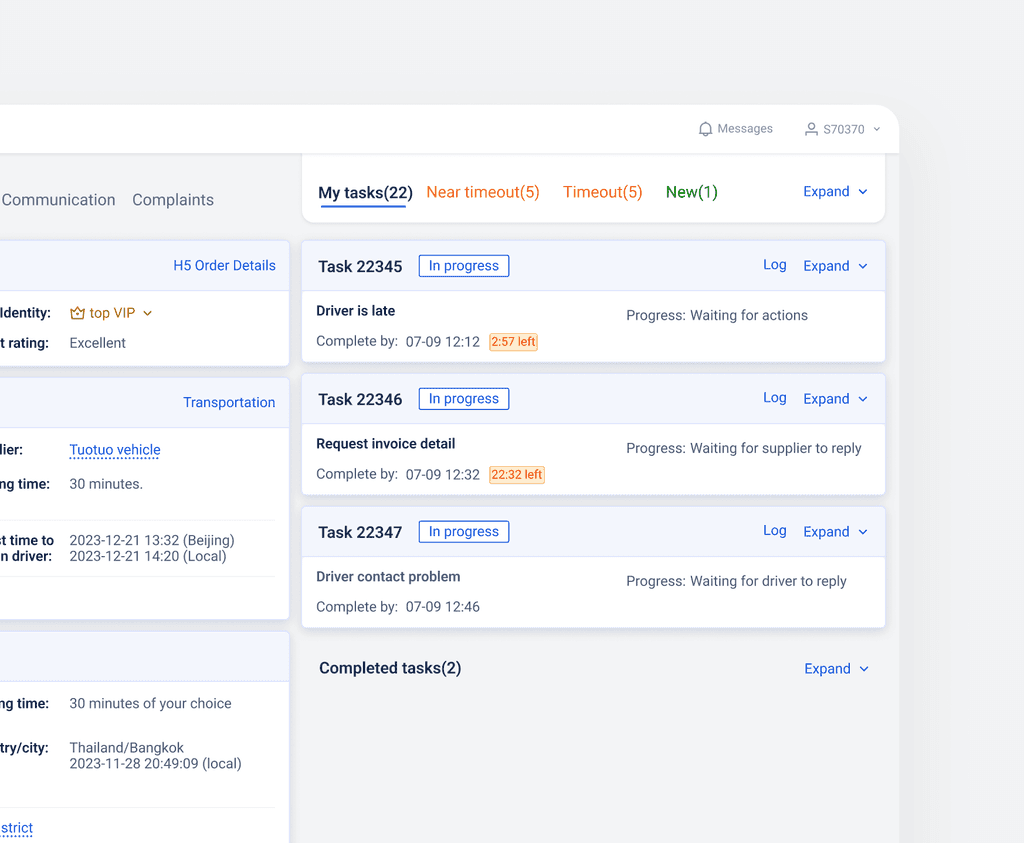Click In progress badge of Task 22347

tap(464, 532)
